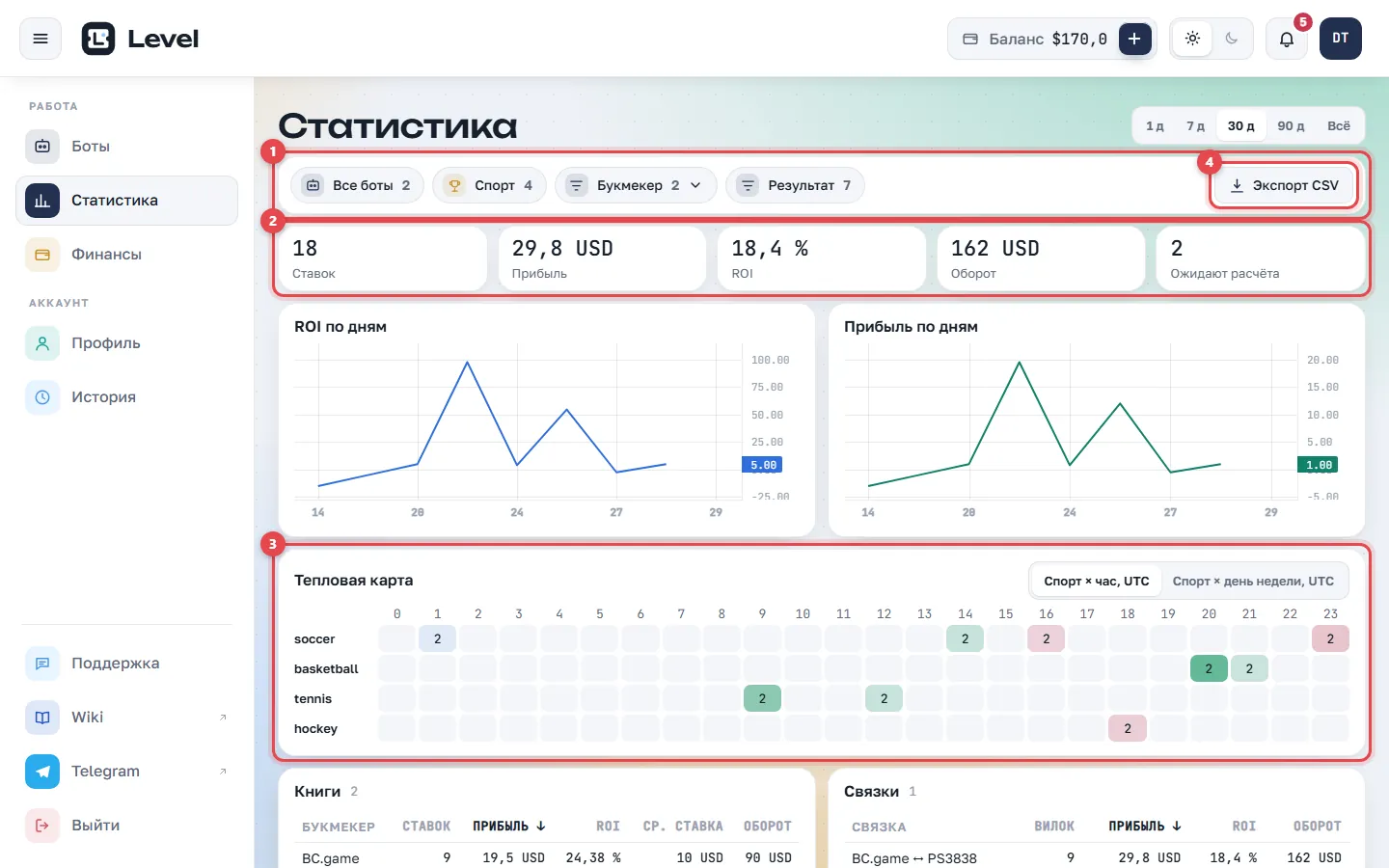This screenshot has width=1389, height=868.
Task: Open the Спорт filter
Action: tap(489, 185)
